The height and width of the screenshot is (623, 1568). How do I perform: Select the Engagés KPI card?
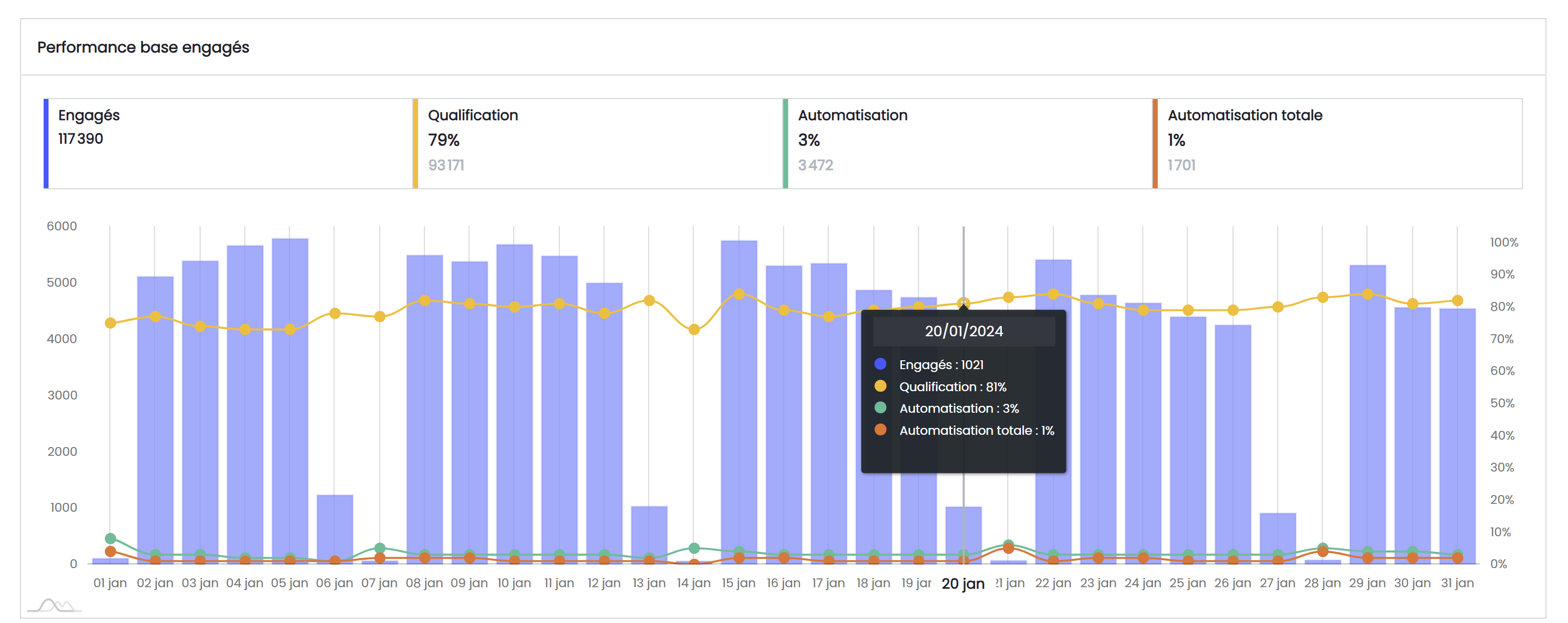pyautogui.click(x=228, y=144)
